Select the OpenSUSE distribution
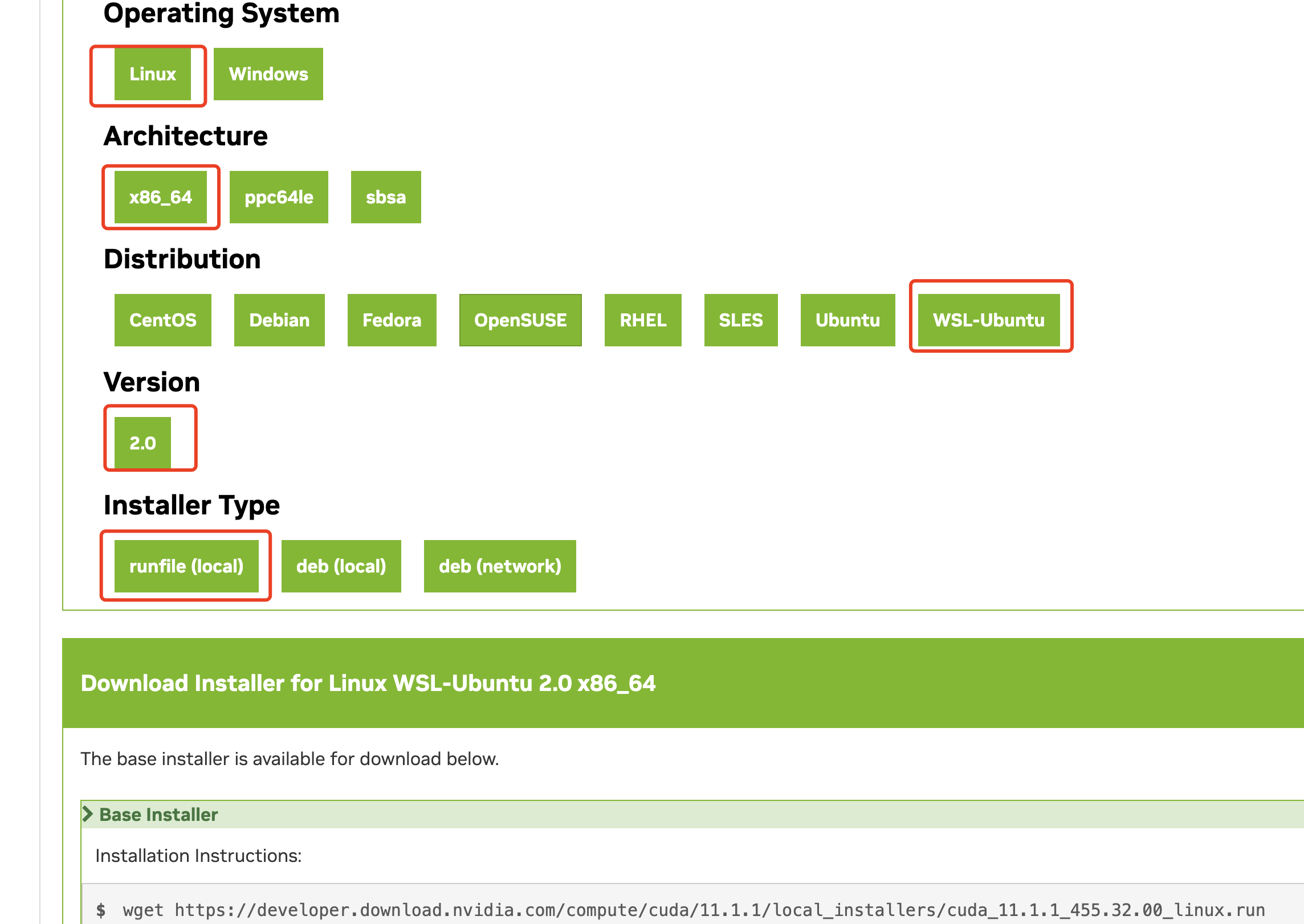1304x924 pixels. (520, 320)
